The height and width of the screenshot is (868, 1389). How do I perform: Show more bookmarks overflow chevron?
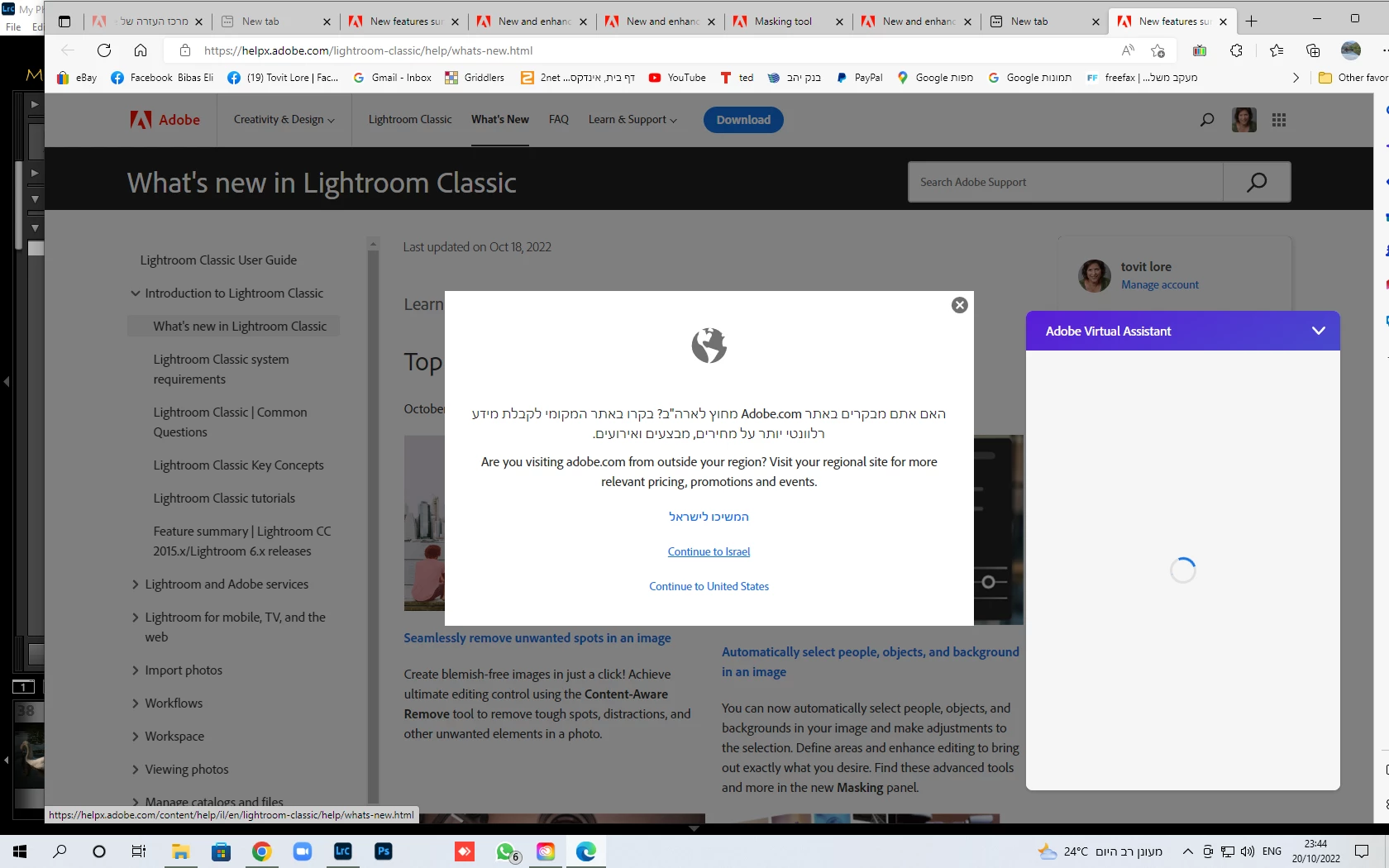pyautogui.click(x=1296, y=78)
